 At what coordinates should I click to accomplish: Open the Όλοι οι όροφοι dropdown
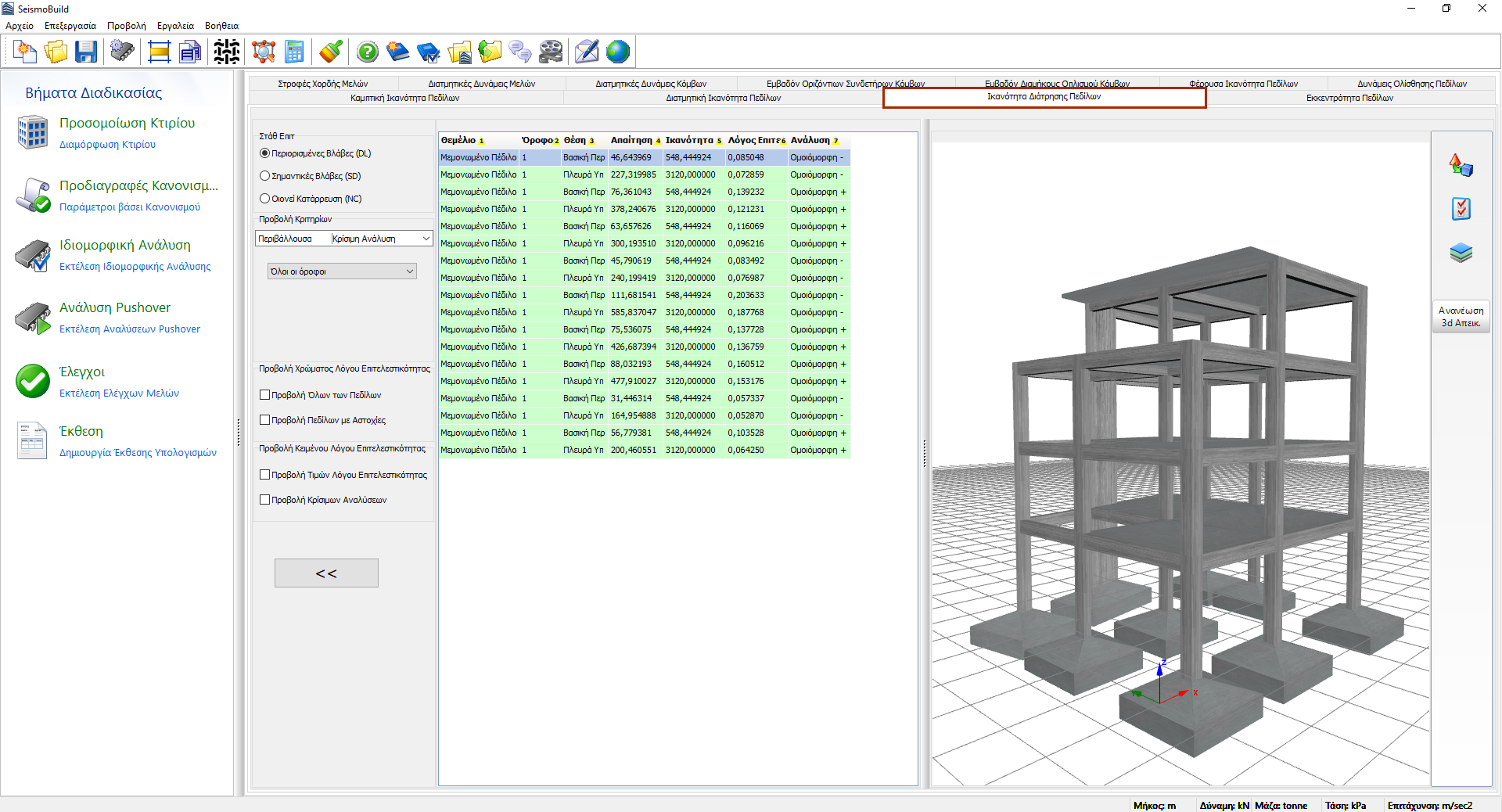342,271
